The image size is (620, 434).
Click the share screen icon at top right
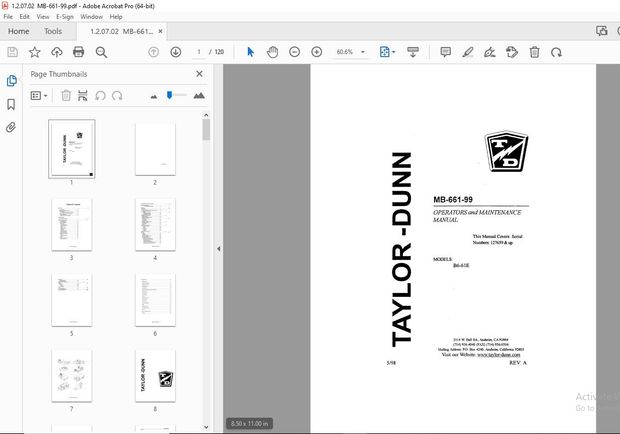[602, 31]
